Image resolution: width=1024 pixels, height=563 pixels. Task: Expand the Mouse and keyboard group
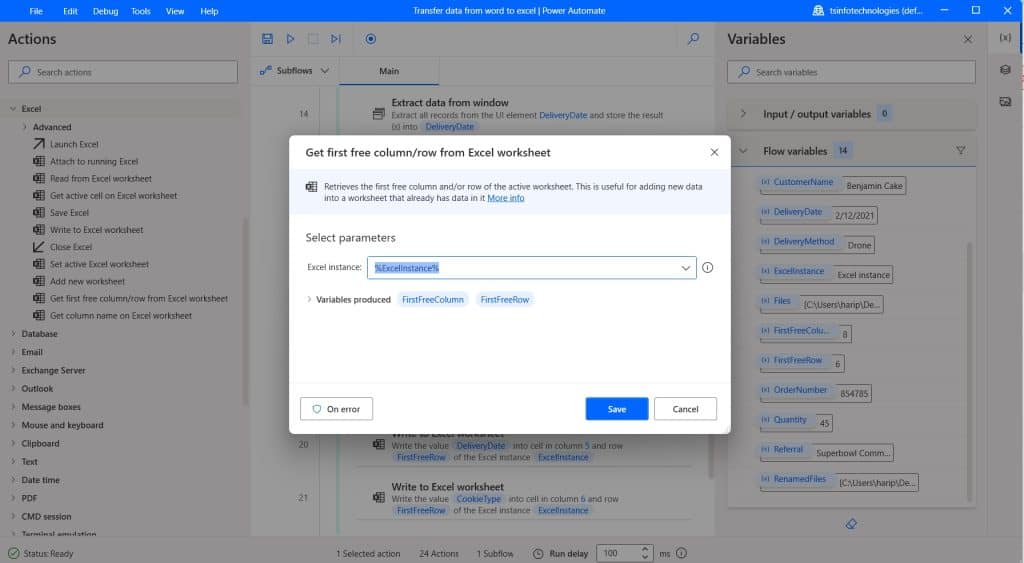(x=12, y=425)
